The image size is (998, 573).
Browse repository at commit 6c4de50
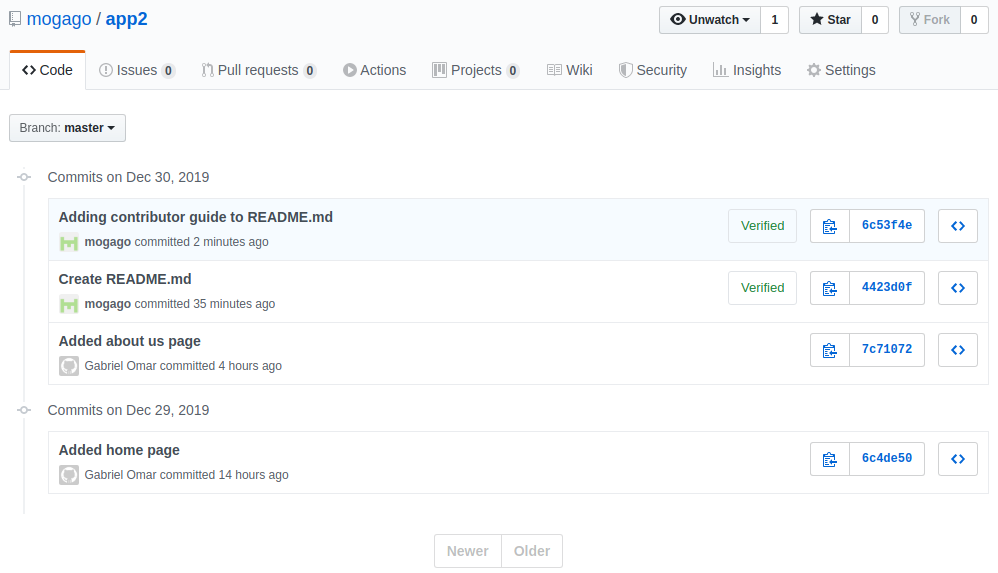[x=957, y=459]
